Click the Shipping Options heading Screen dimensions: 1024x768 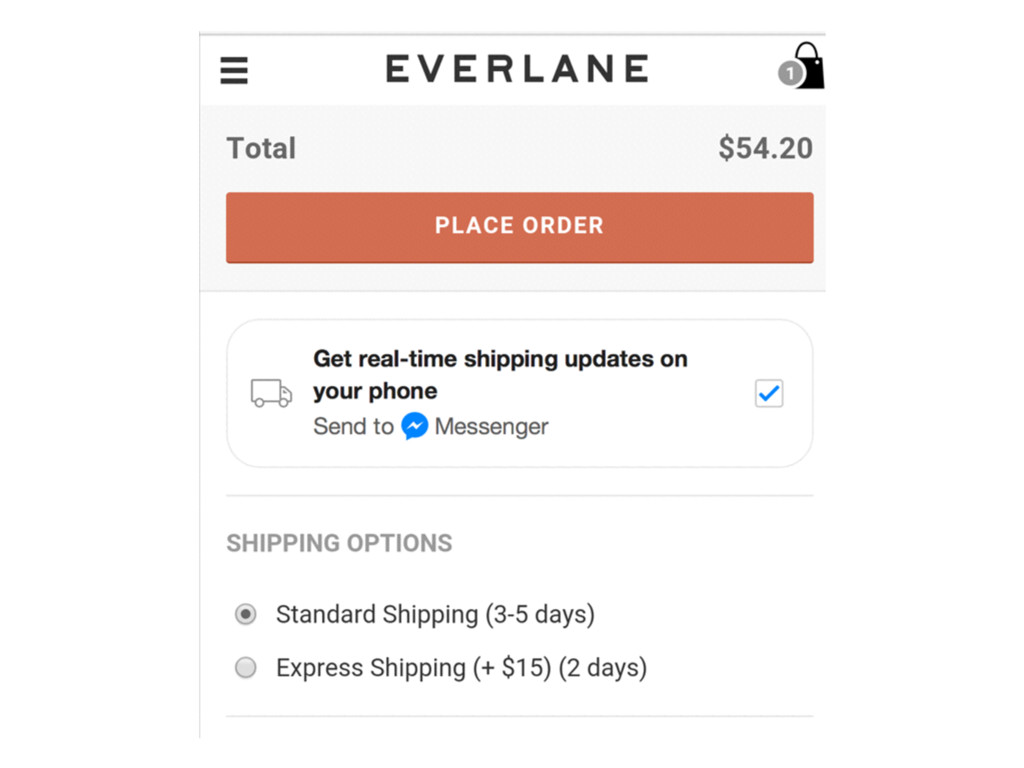coord(339,543)
